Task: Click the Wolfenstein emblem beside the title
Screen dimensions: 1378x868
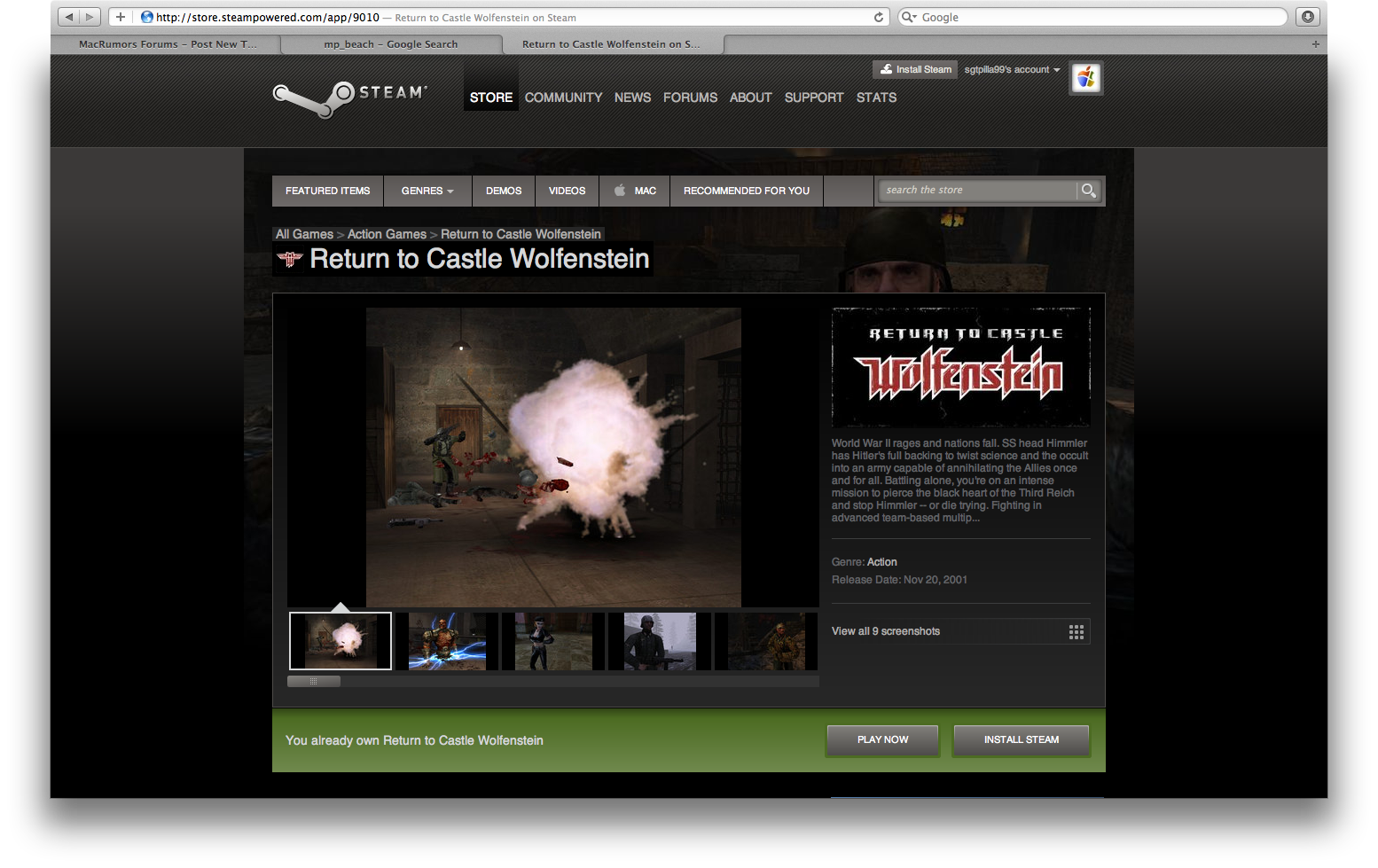Action: click(290, 259)
